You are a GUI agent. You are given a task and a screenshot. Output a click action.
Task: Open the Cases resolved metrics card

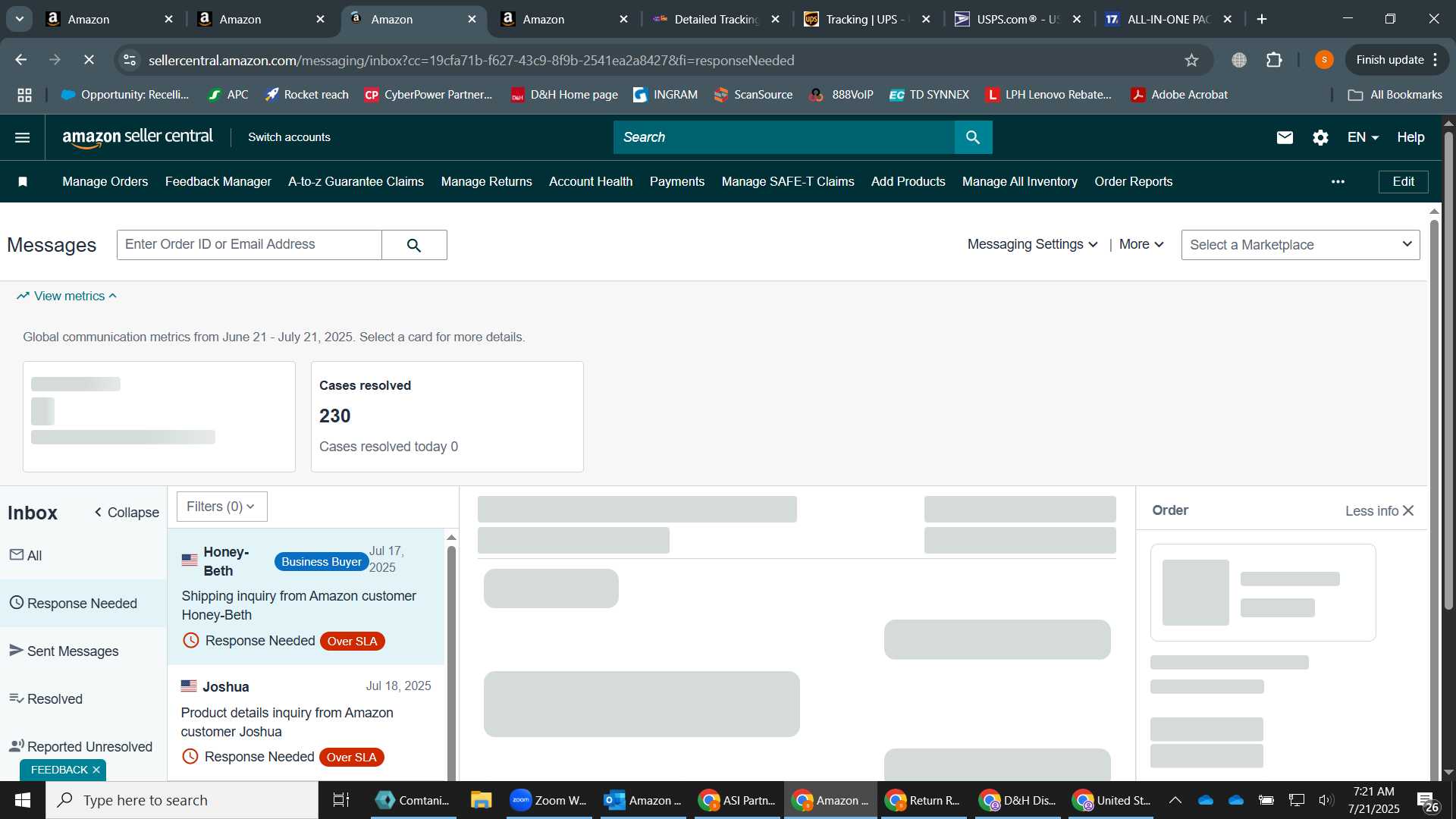tap(447, 416)
